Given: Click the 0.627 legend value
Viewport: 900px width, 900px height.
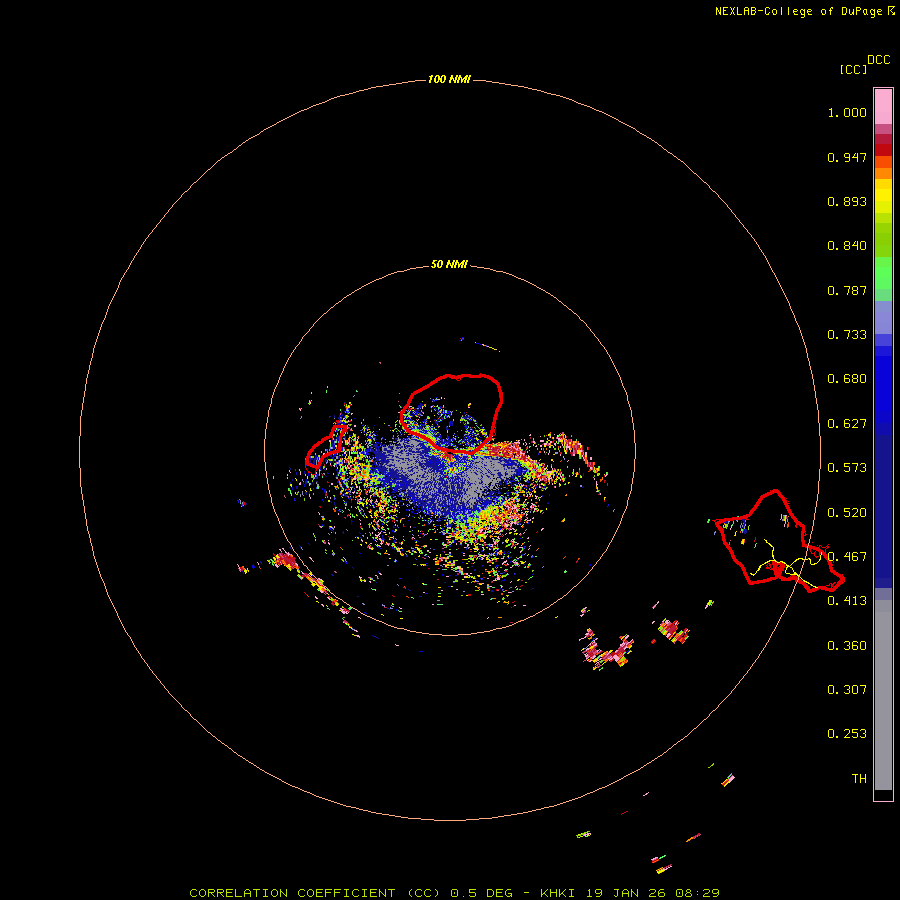Looking at the screenshot, I should (847, 424).
